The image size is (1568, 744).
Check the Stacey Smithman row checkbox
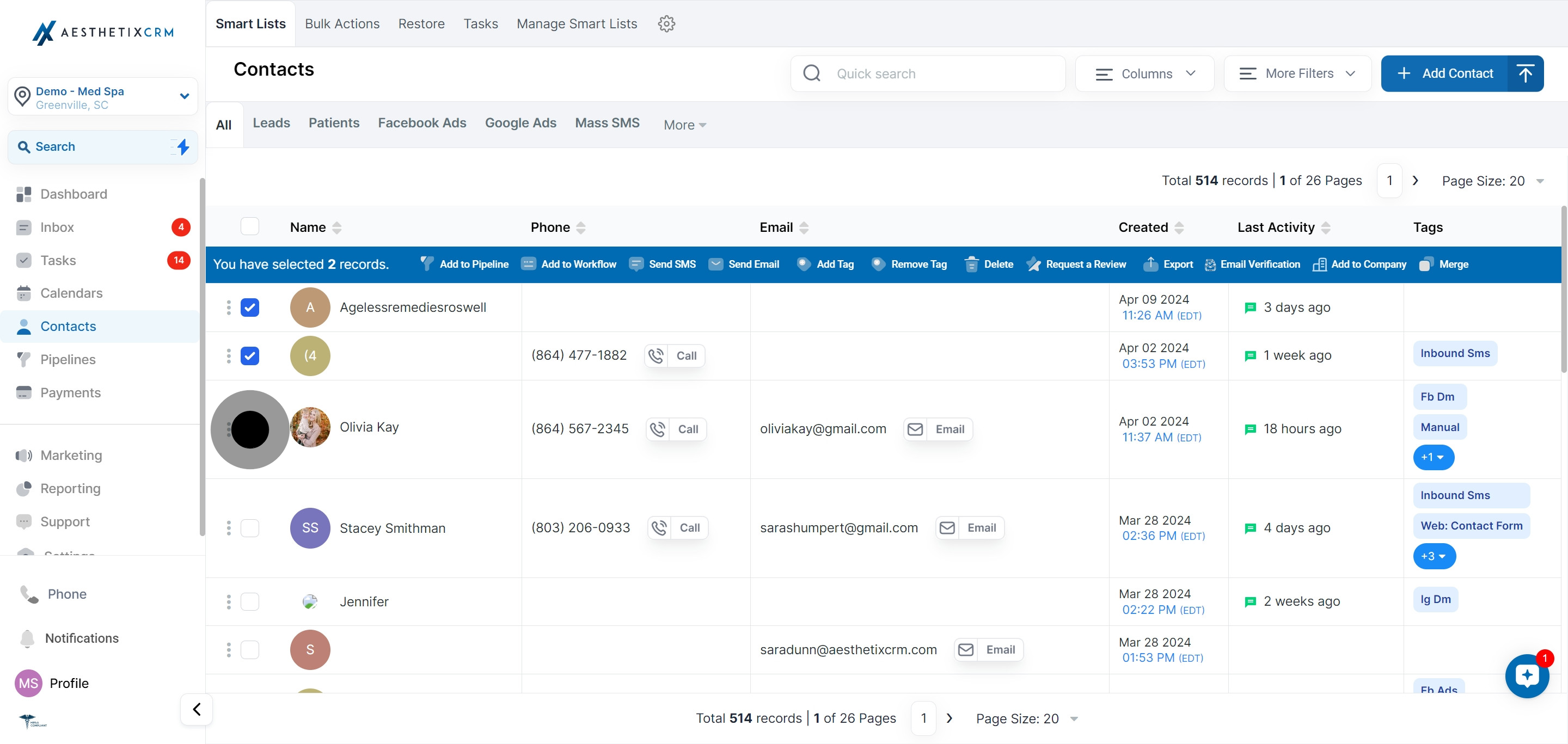point(249,528)
